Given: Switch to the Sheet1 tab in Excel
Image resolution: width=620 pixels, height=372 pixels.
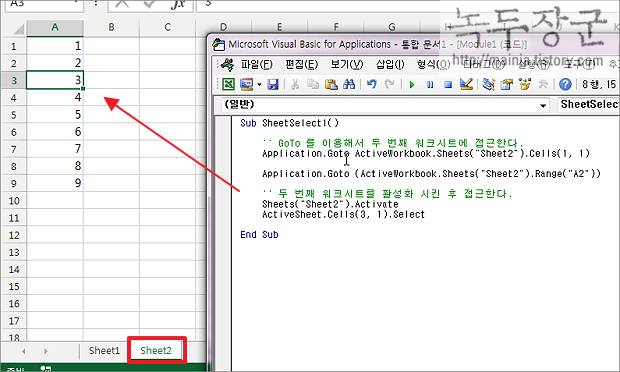Looking at the screenshot, I should click(104, 351).
